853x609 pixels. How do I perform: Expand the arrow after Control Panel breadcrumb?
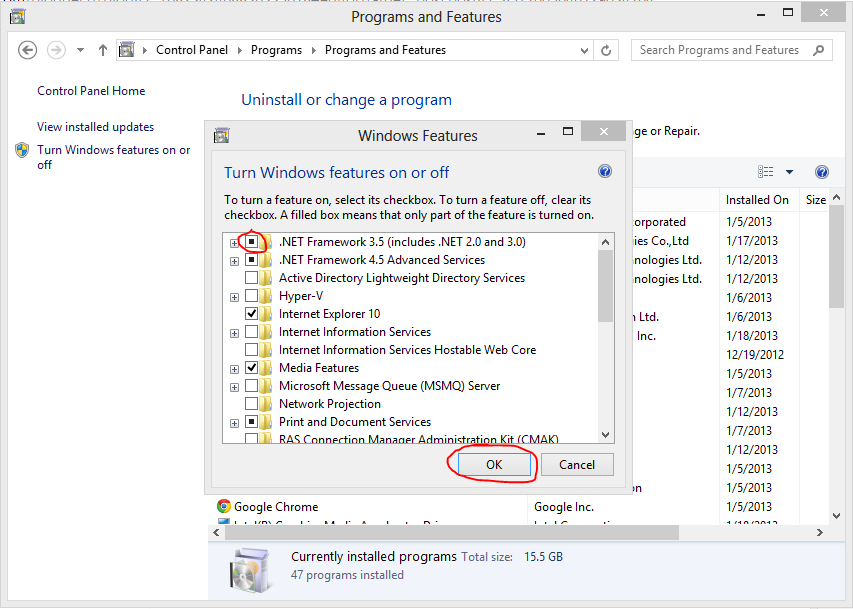239,51
